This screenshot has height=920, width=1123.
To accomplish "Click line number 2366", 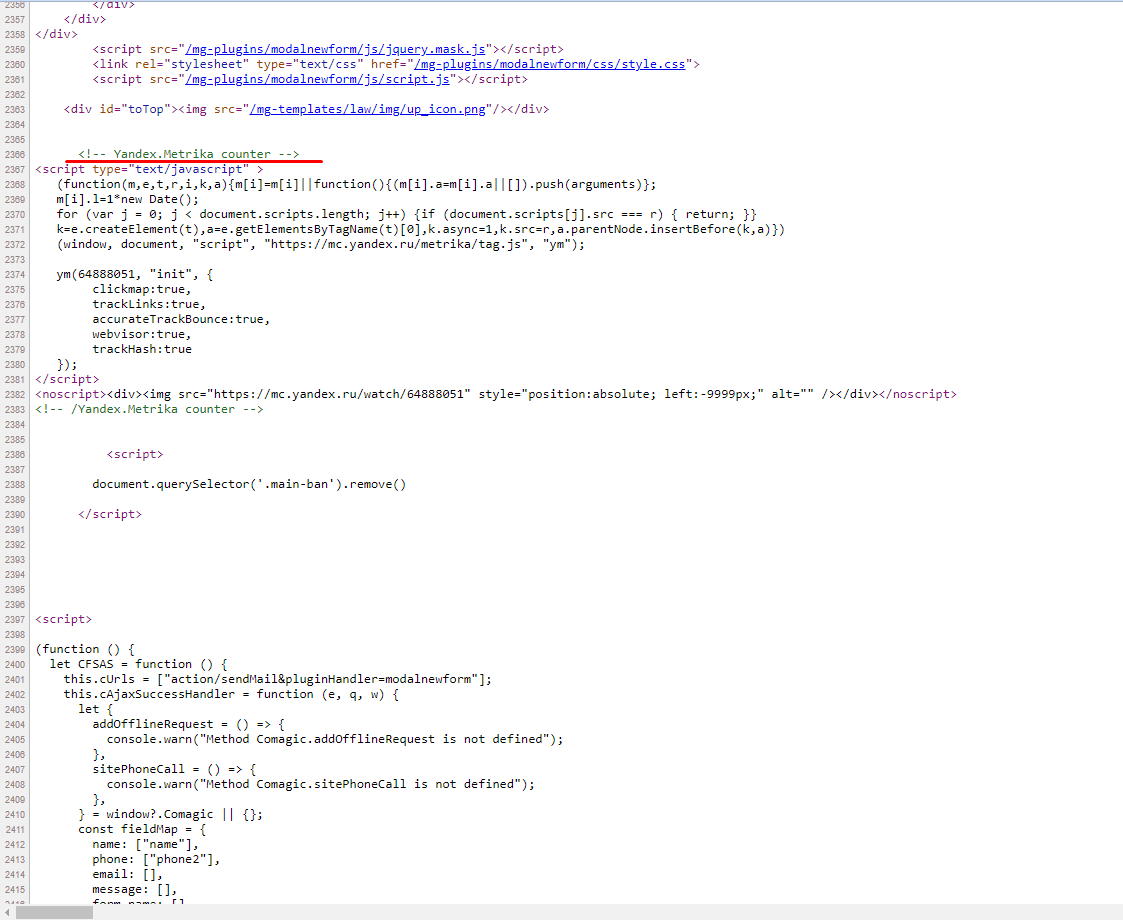I will coord(14,155).
